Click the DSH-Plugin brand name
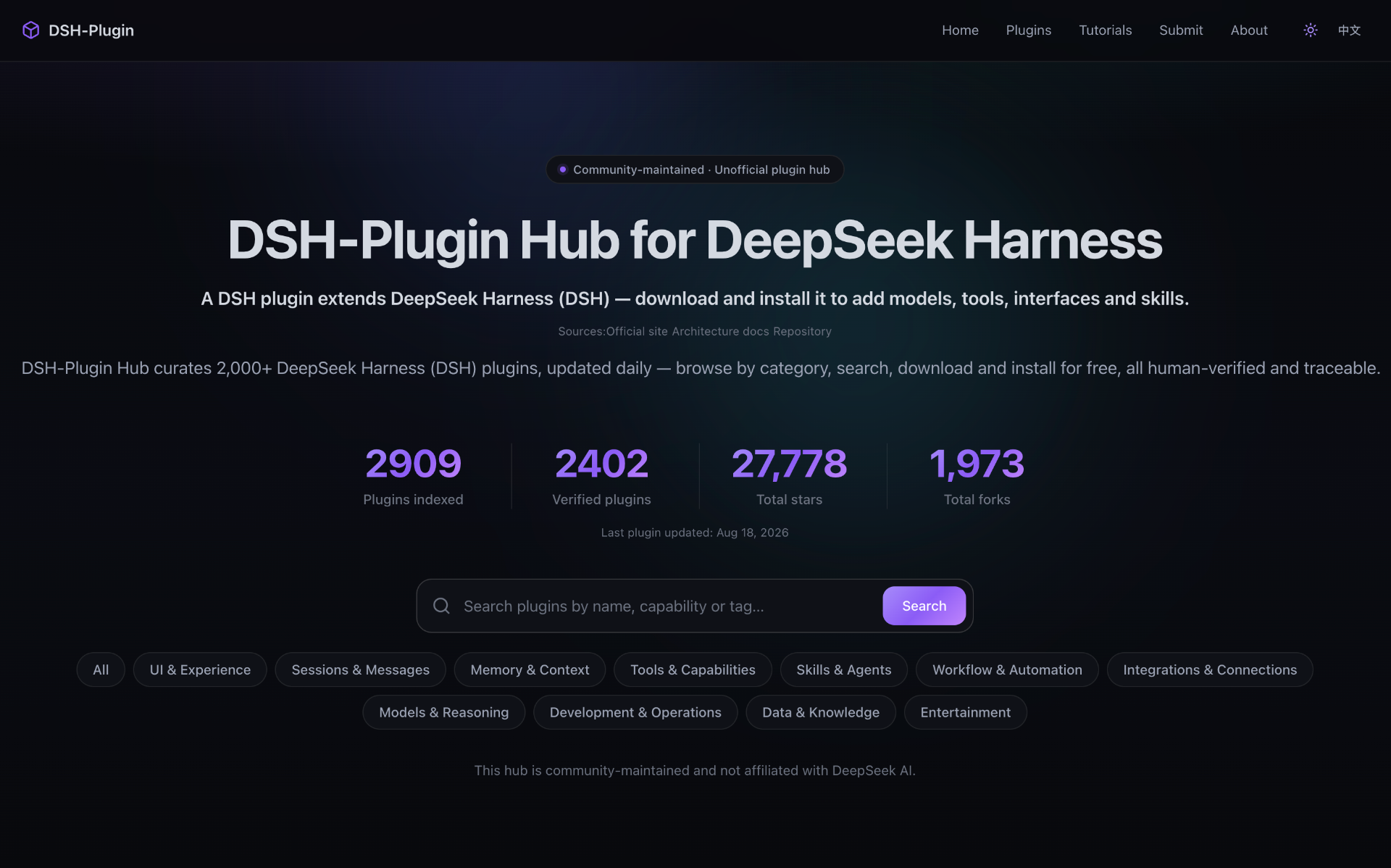This screenshot has width=1391, height=868. [91, 30]
